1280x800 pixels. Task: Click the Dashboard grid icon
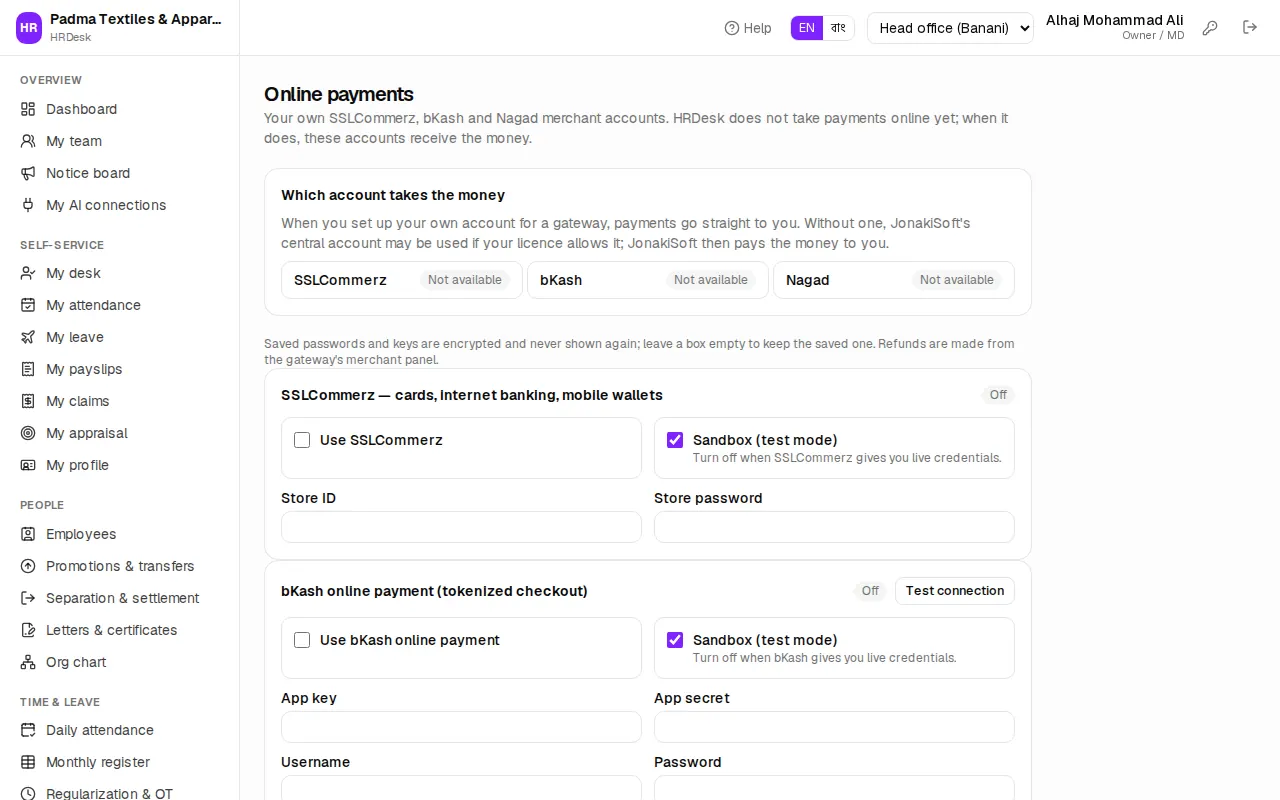click(x=28, y=109)
